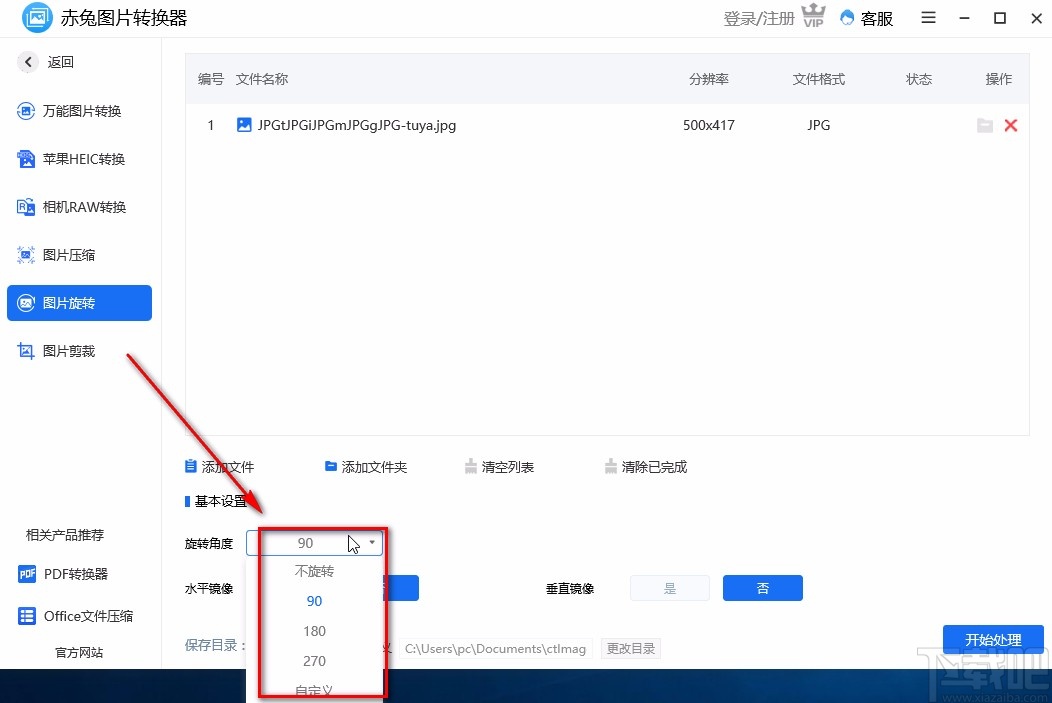The image size is (1052, 703).
Task: Open the 相机RAW转换 tool
Action: (77, 207)
